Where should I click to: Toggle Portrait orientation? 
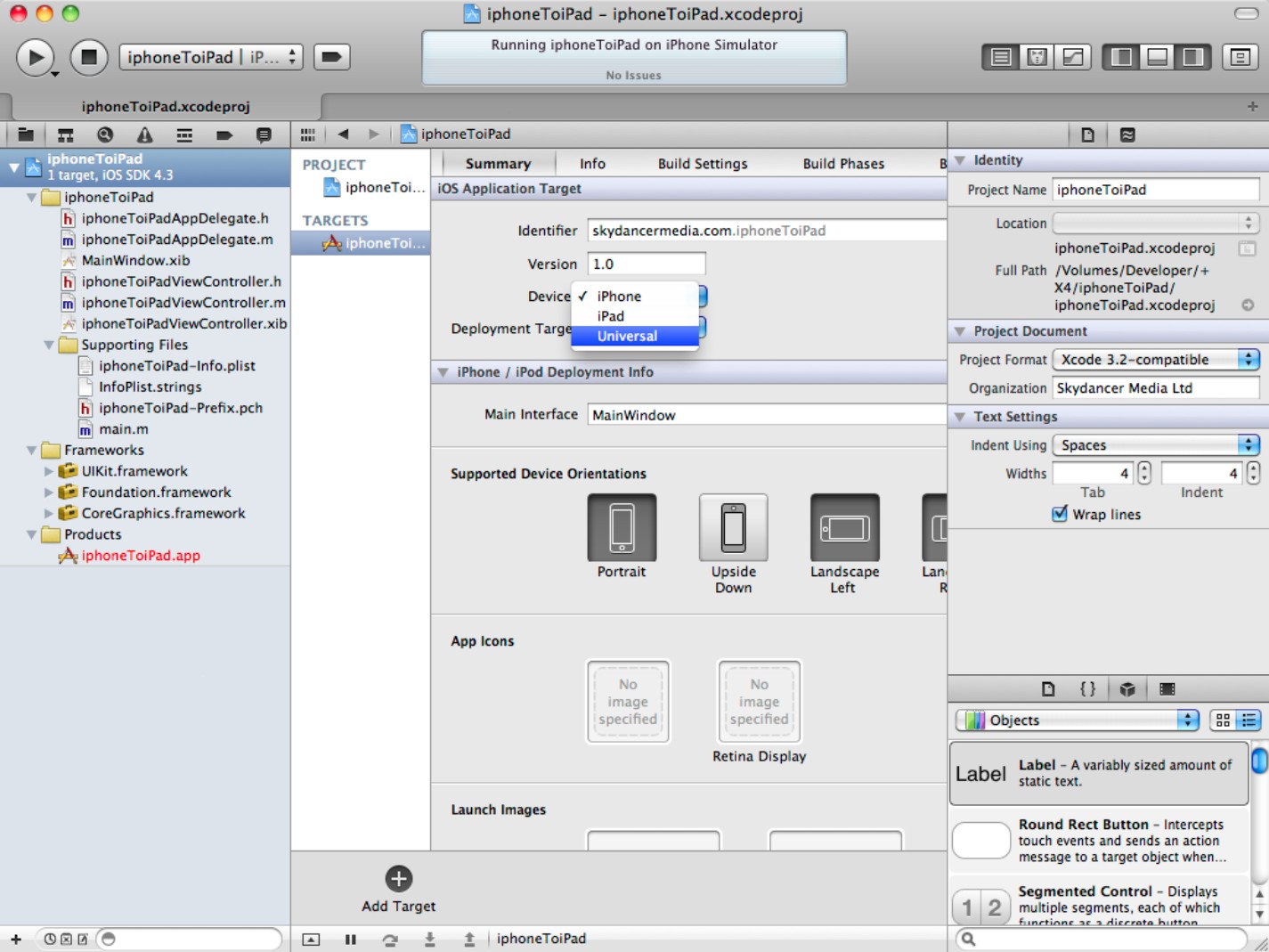pyautogui.click(x=622, y=527)
